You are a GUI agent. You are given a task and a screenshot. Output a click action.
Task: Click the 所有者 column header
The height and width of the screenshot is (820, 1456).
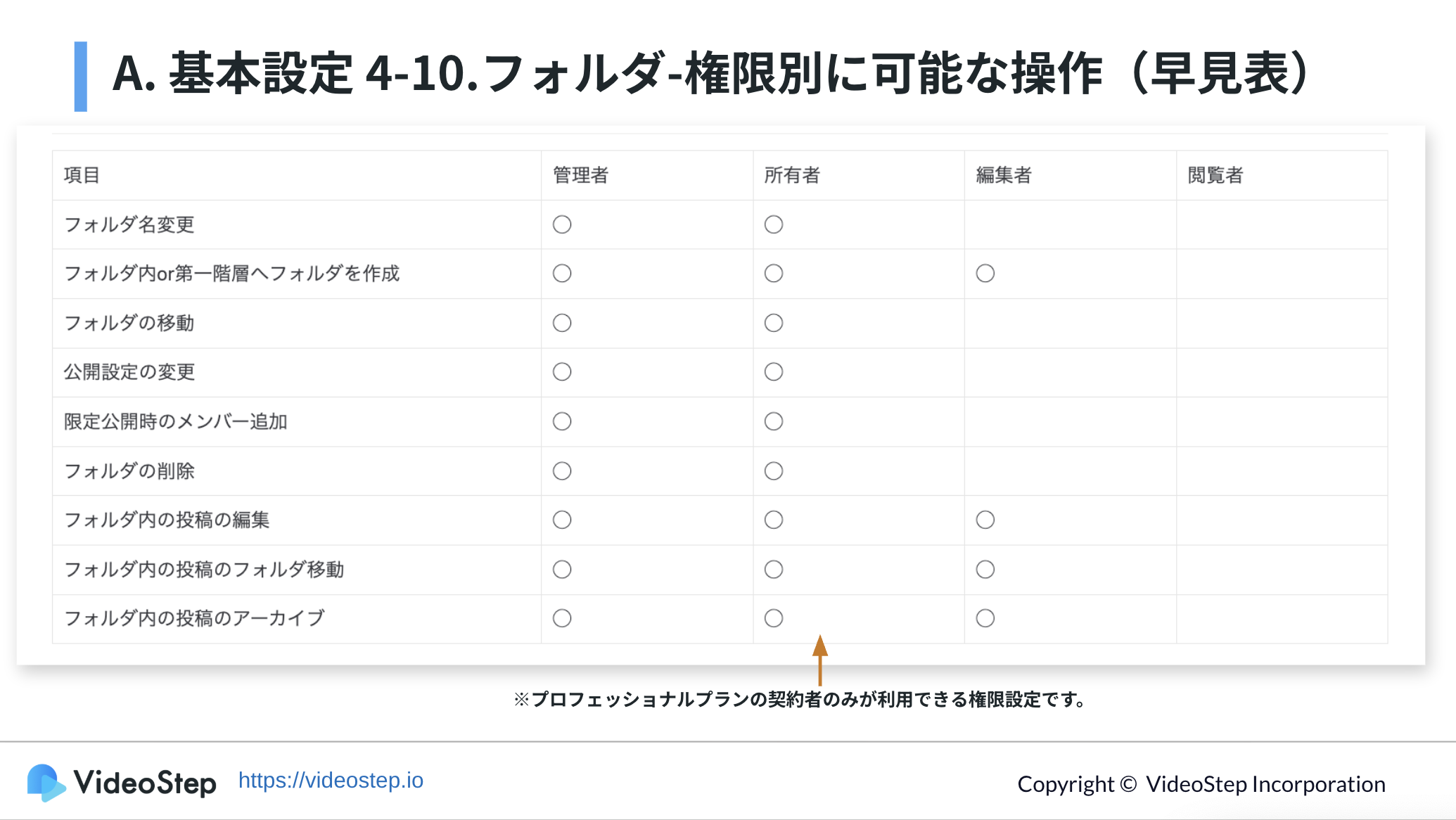click(x=792, y=175)
